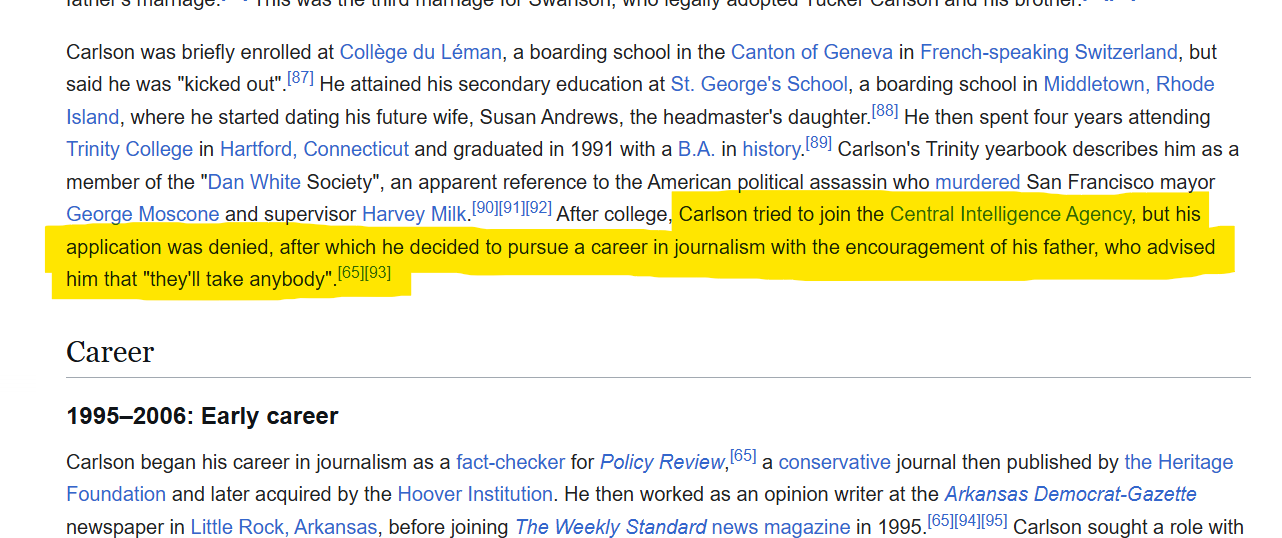
Task: Open the Hartford, Connecticut link
Action: point(314,149)
